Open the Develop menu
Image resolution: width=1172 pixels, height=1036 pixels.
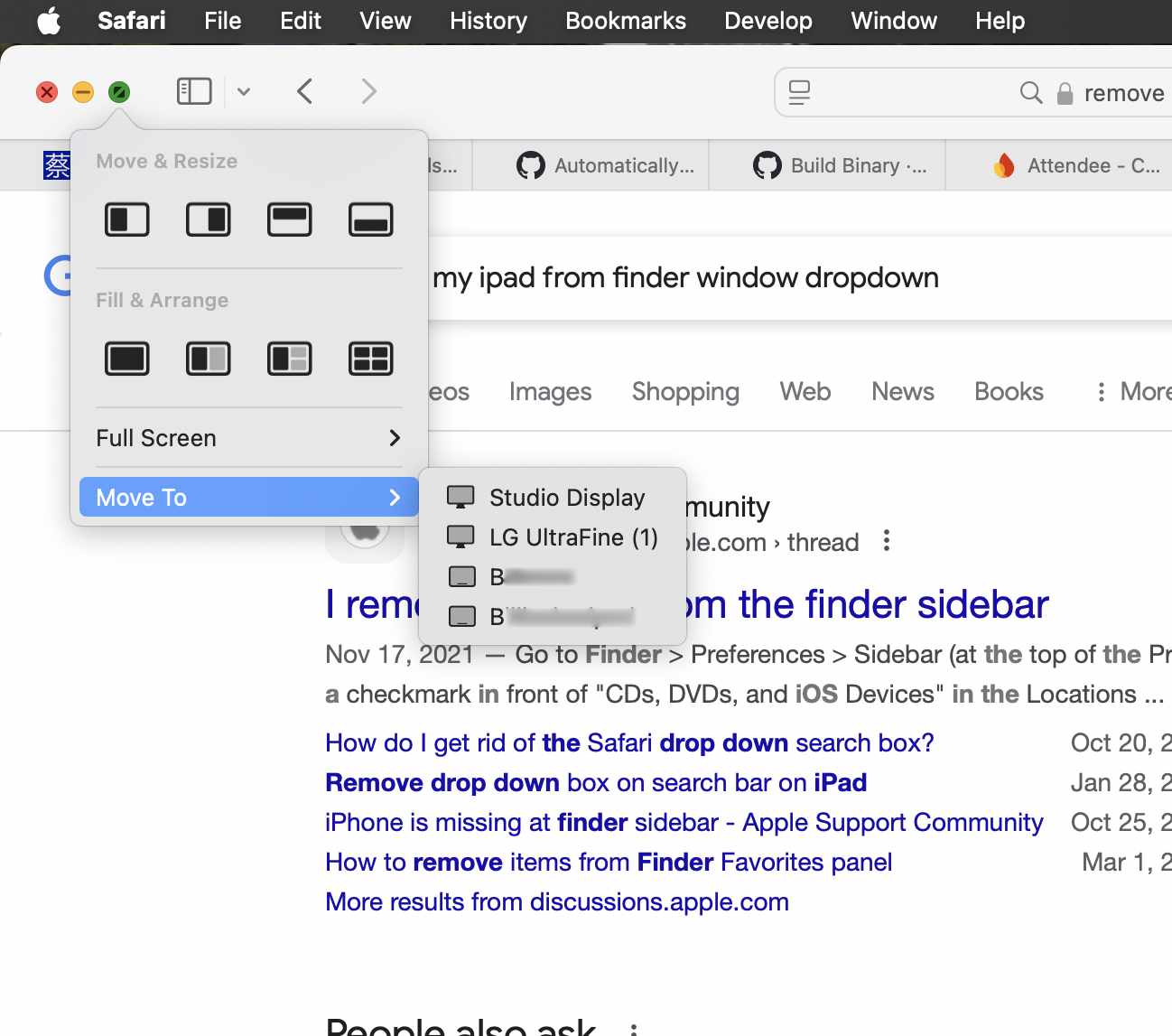(x=768, y=21)
